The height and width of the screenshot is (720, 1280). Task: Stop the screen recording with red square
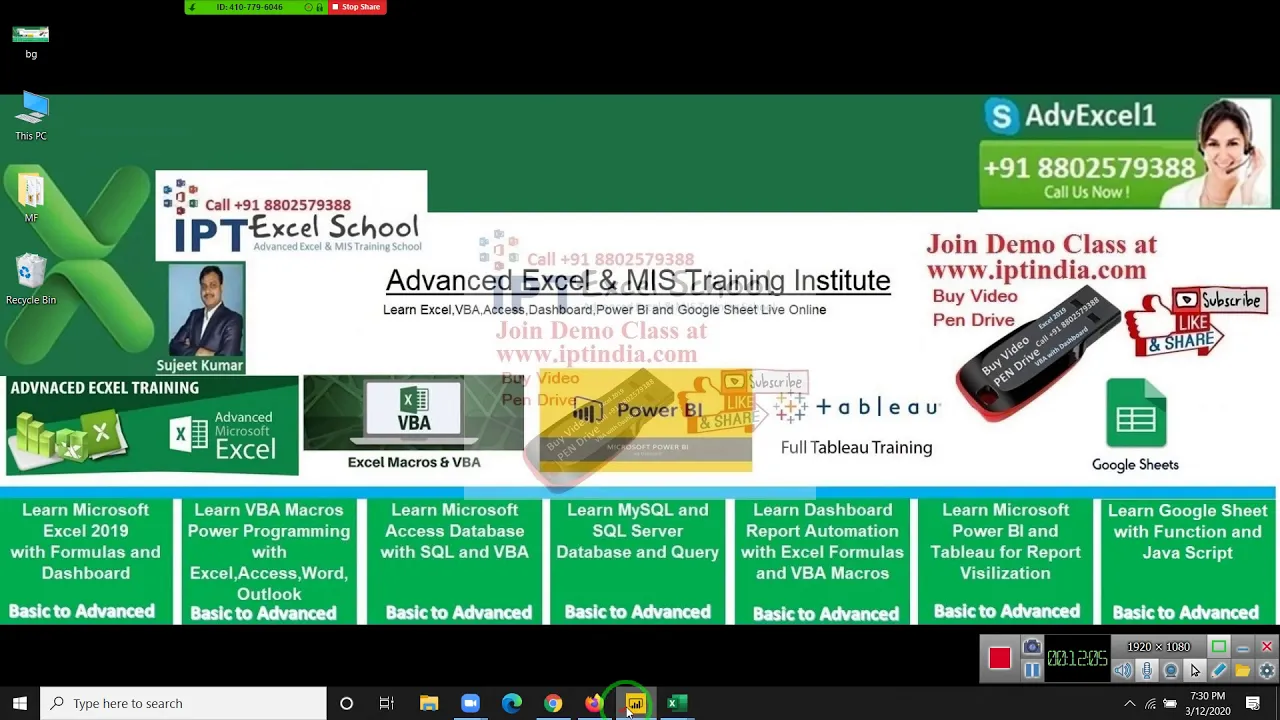point(1000,658)
